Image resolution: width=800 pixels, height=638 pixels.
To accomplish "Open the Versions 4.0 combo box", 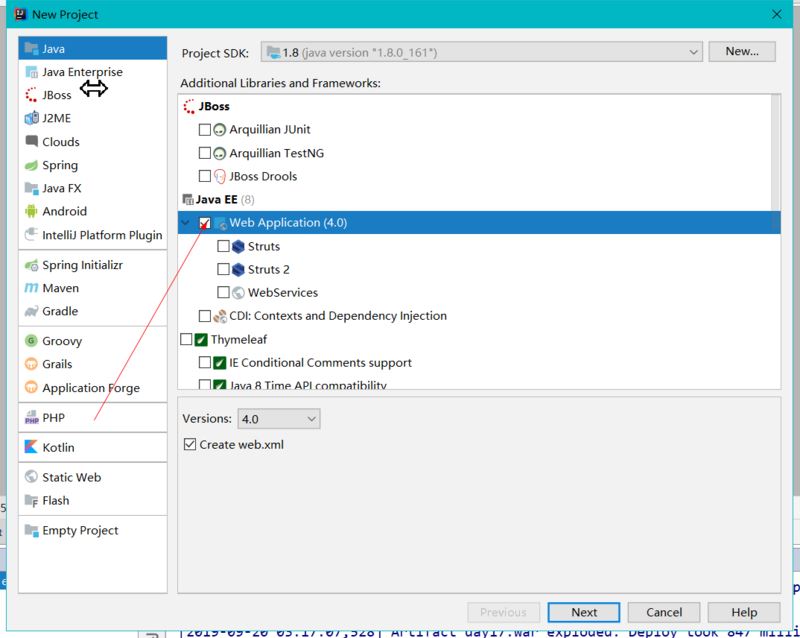I will point(279,419).
